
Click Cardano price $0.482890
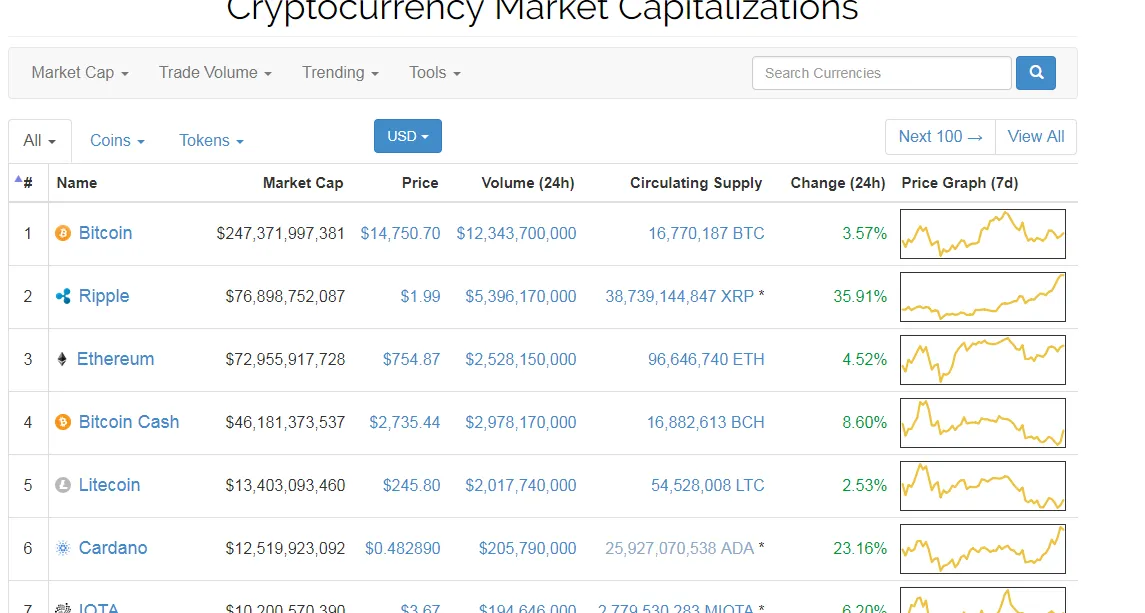click(402, 548)
